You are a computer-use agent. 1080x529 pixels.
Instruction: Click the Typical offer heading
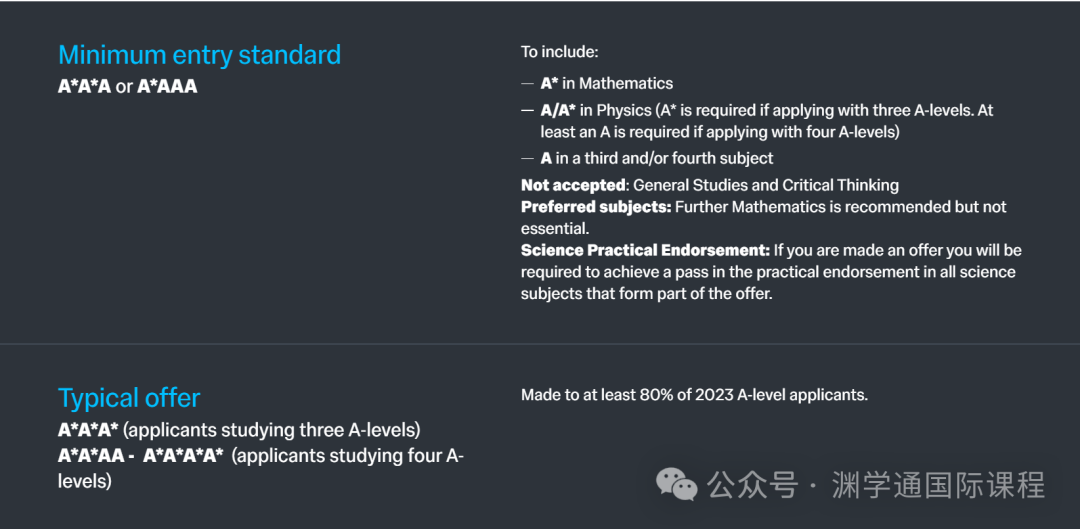pyautogui.click(x=129, y=398)
